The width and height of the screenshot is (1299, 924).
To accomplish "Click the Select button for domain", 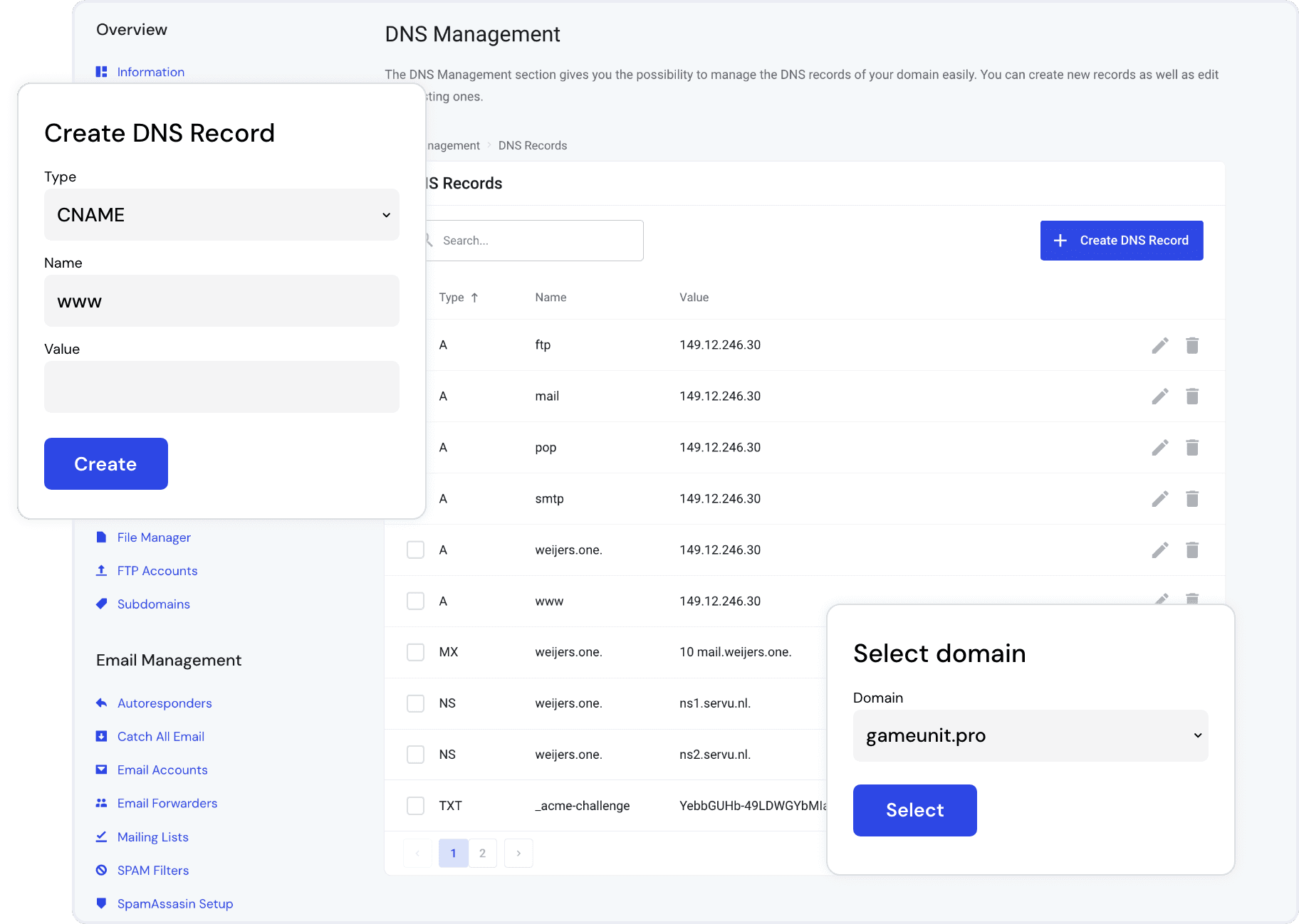I will pyautogui.click(x=915, y=810).
